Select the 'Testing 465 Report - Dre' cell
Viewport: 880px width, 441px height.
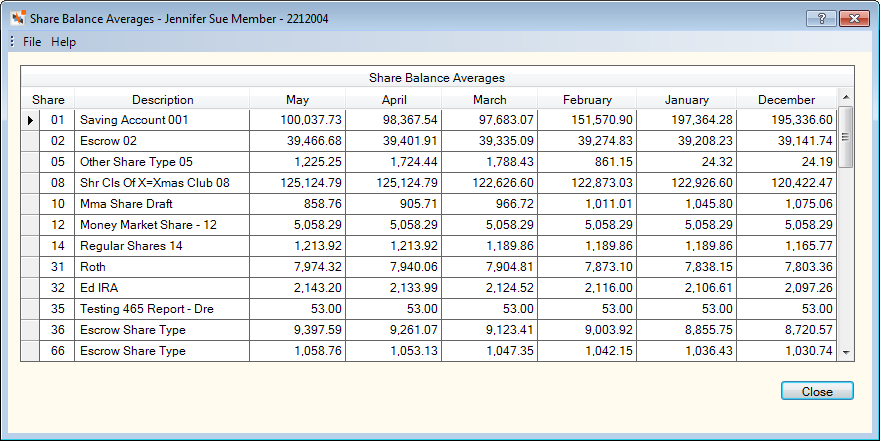pyautogui.click(x=162, y=309)
